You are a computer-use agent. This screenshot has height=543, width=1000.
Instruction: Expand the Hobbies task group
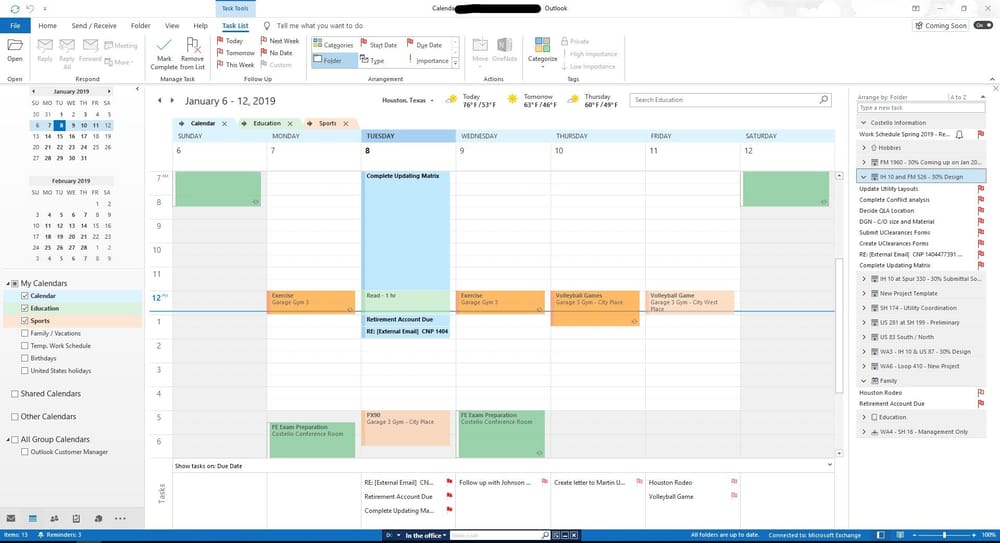coord(864,148)
